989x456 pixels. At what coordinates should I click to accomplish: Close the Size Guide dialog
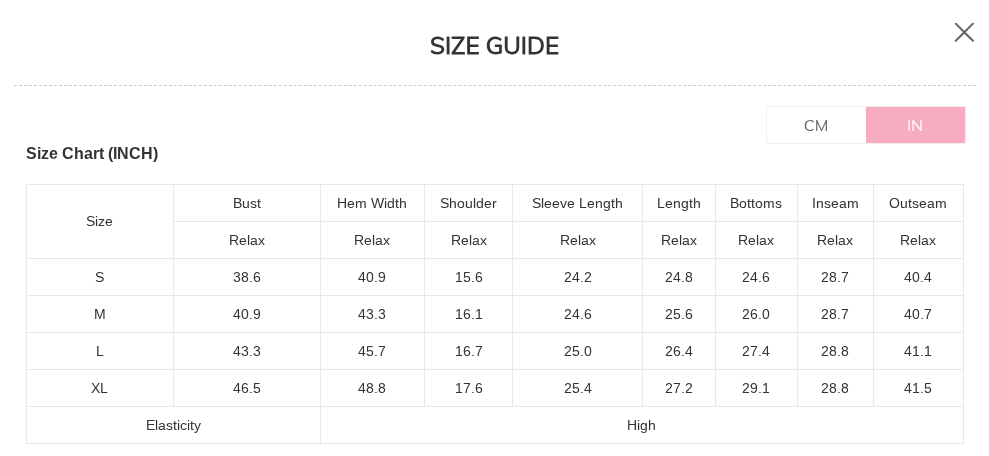pos(964,33)
